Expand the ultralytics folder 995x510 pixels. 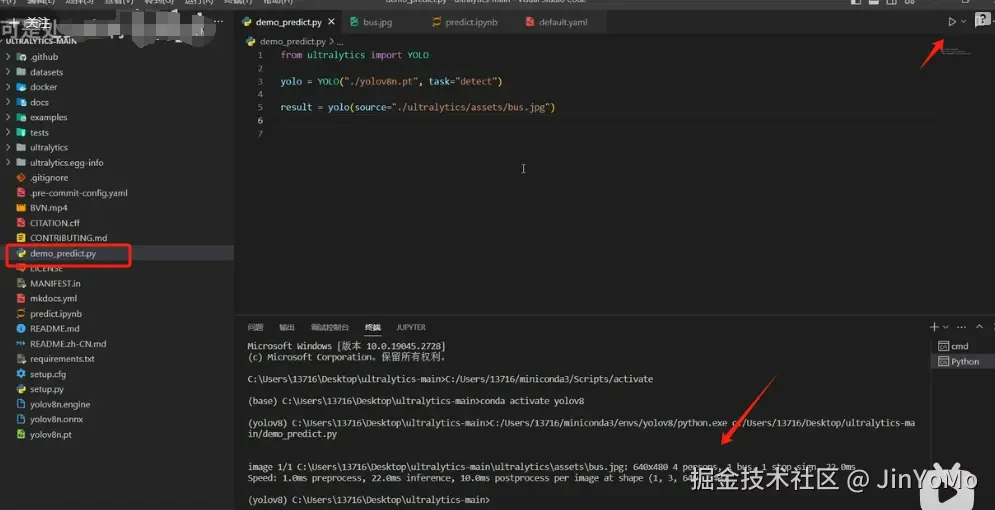tap(8, 147)
